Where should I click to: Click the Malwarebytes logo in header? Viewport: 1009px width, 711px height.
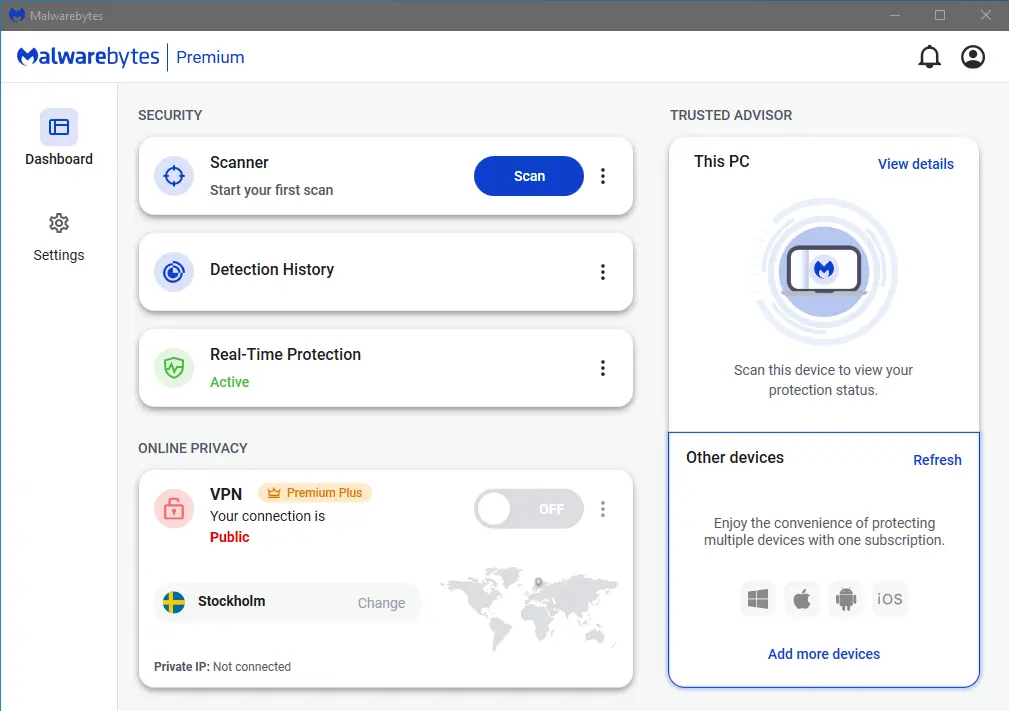pos(88,57)
